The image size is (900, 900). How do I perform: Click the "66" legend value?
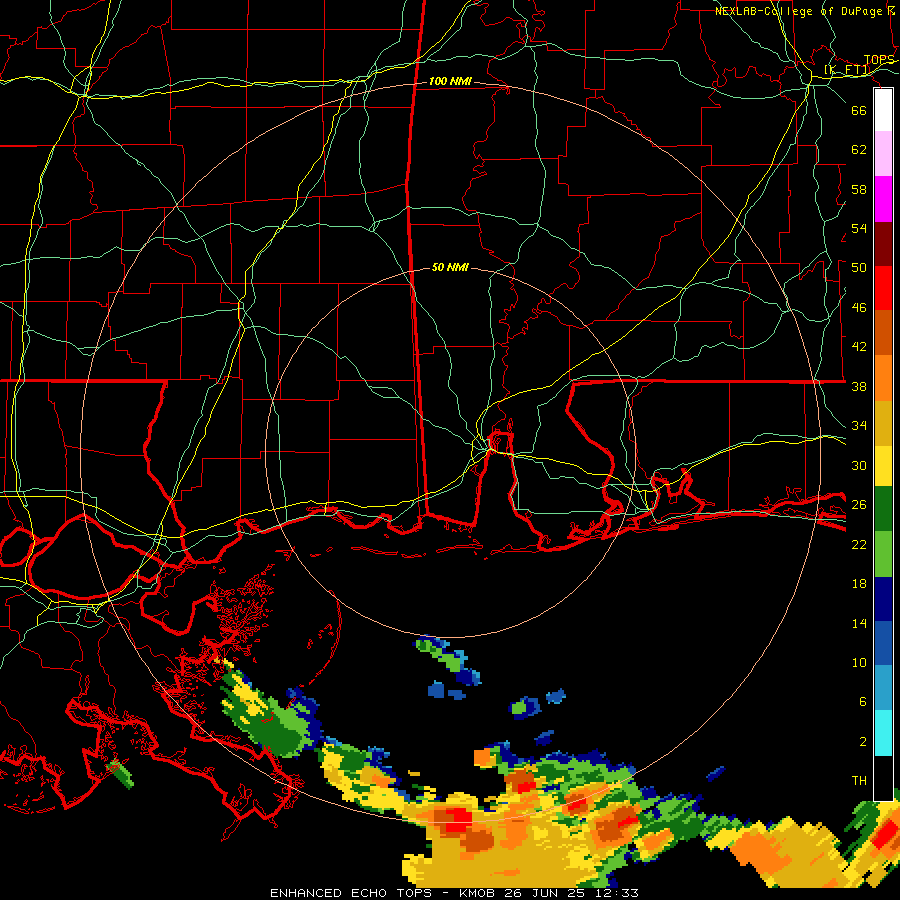coord(859,110)
